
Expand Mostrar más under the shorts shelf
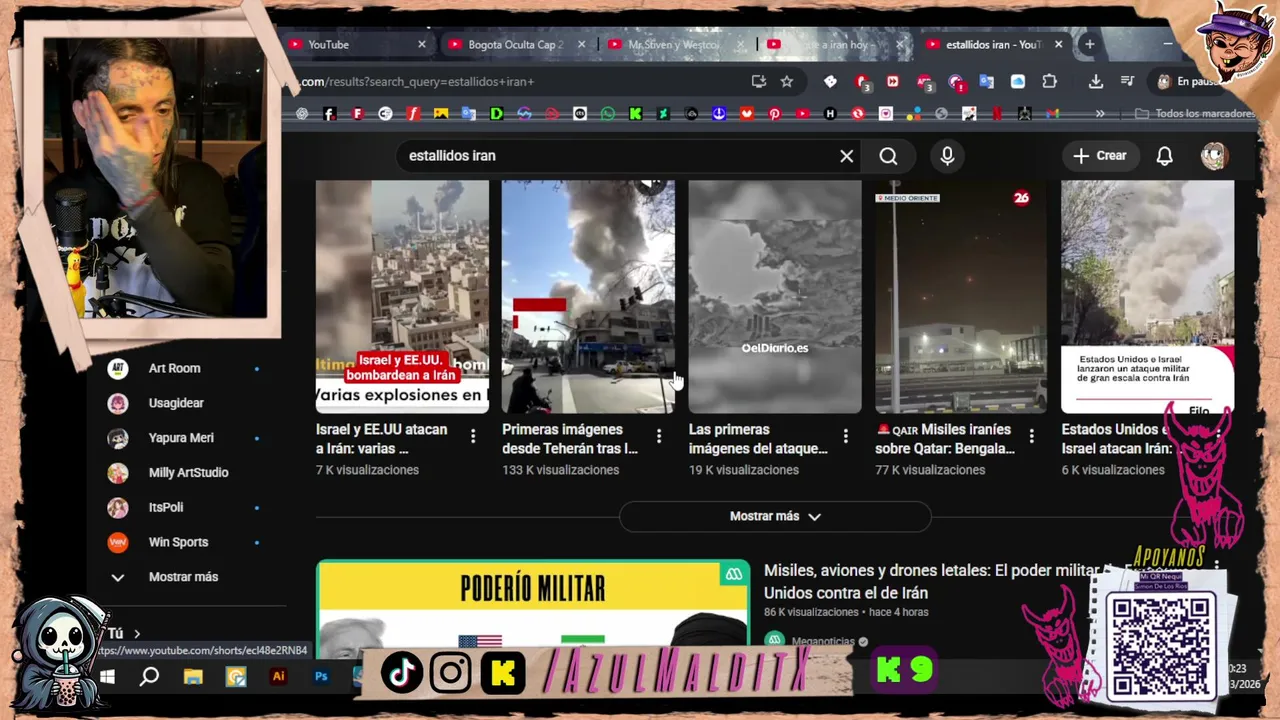coord(775,516)
